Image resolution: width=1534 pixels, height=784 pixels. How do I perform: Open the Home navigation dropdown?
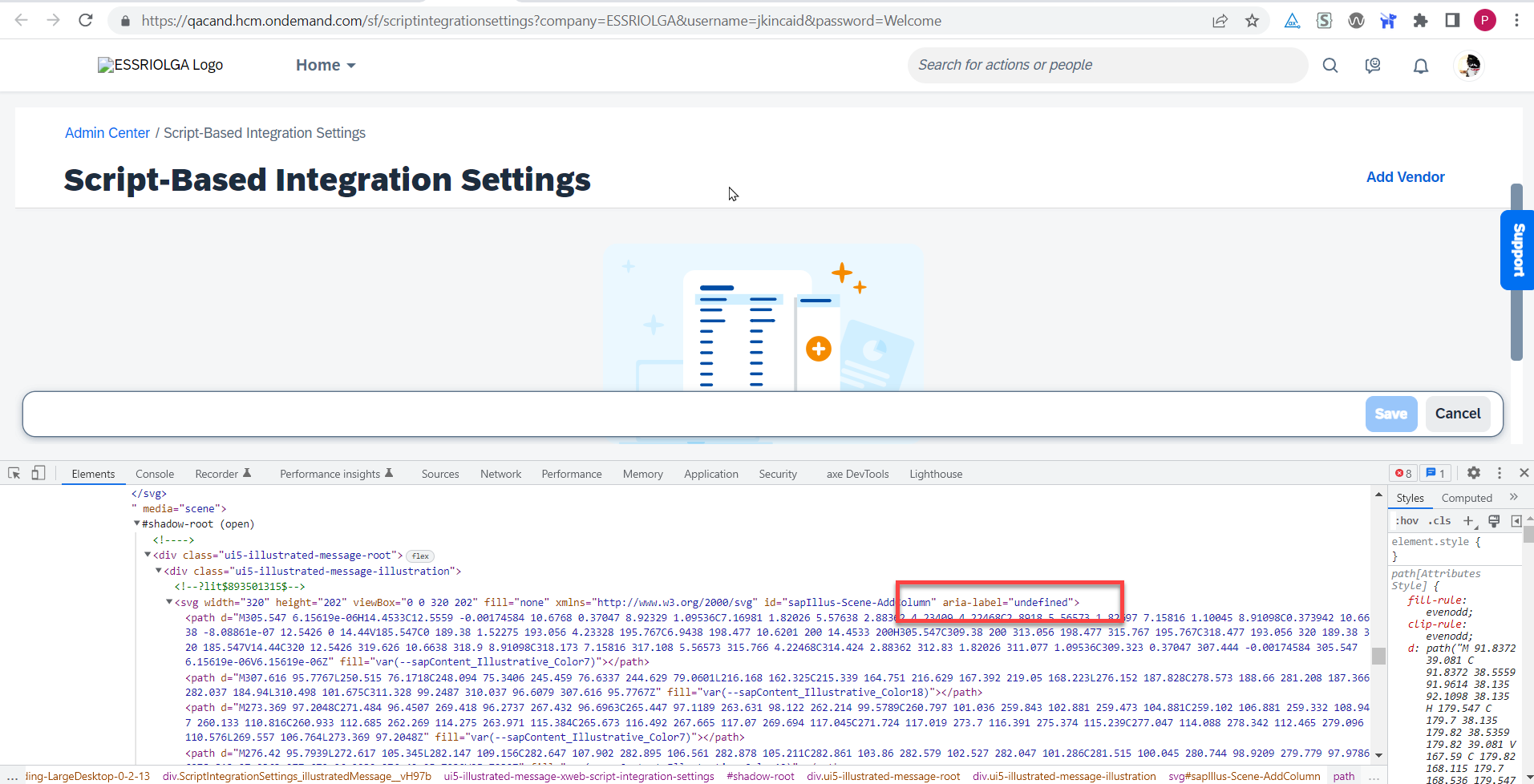click(324, 65)
